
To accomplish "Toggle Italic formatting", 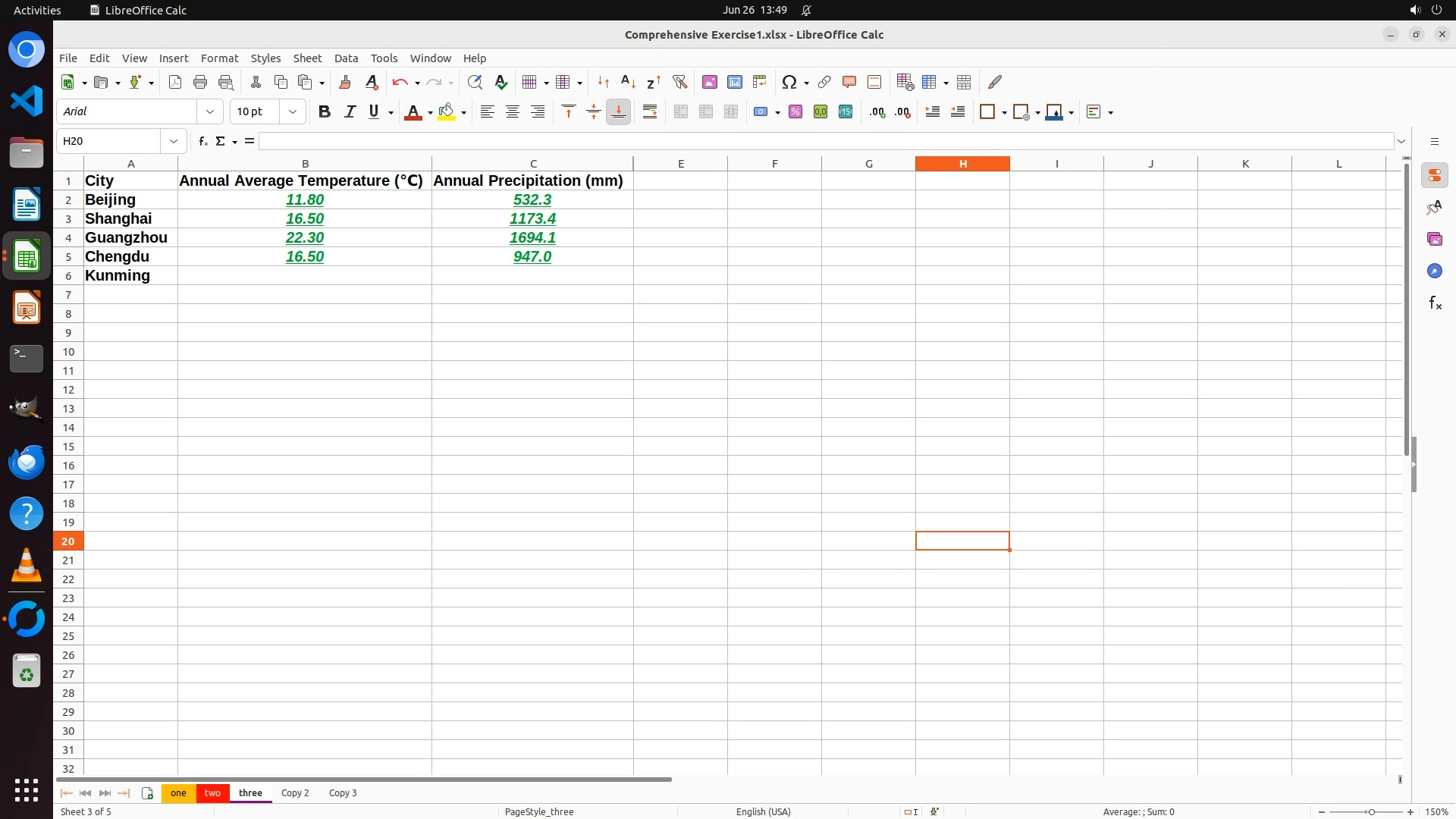I will 350,112.
